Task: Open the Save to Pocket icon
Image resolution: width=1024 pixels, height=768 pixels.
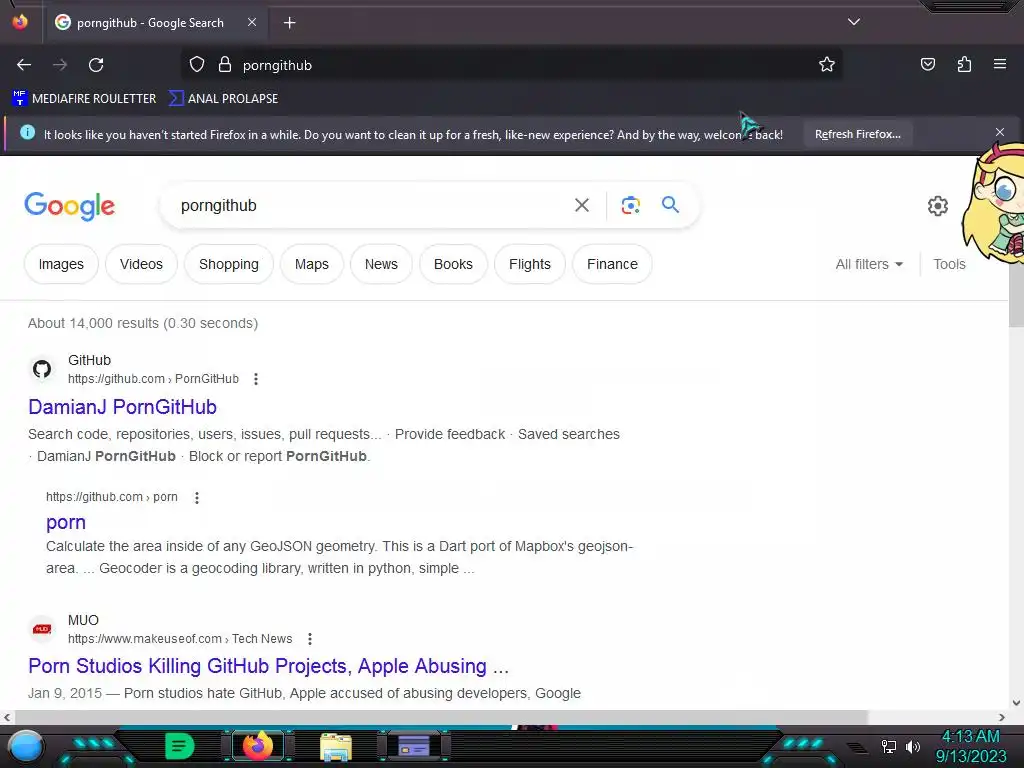Action: (x=928, y=64)
